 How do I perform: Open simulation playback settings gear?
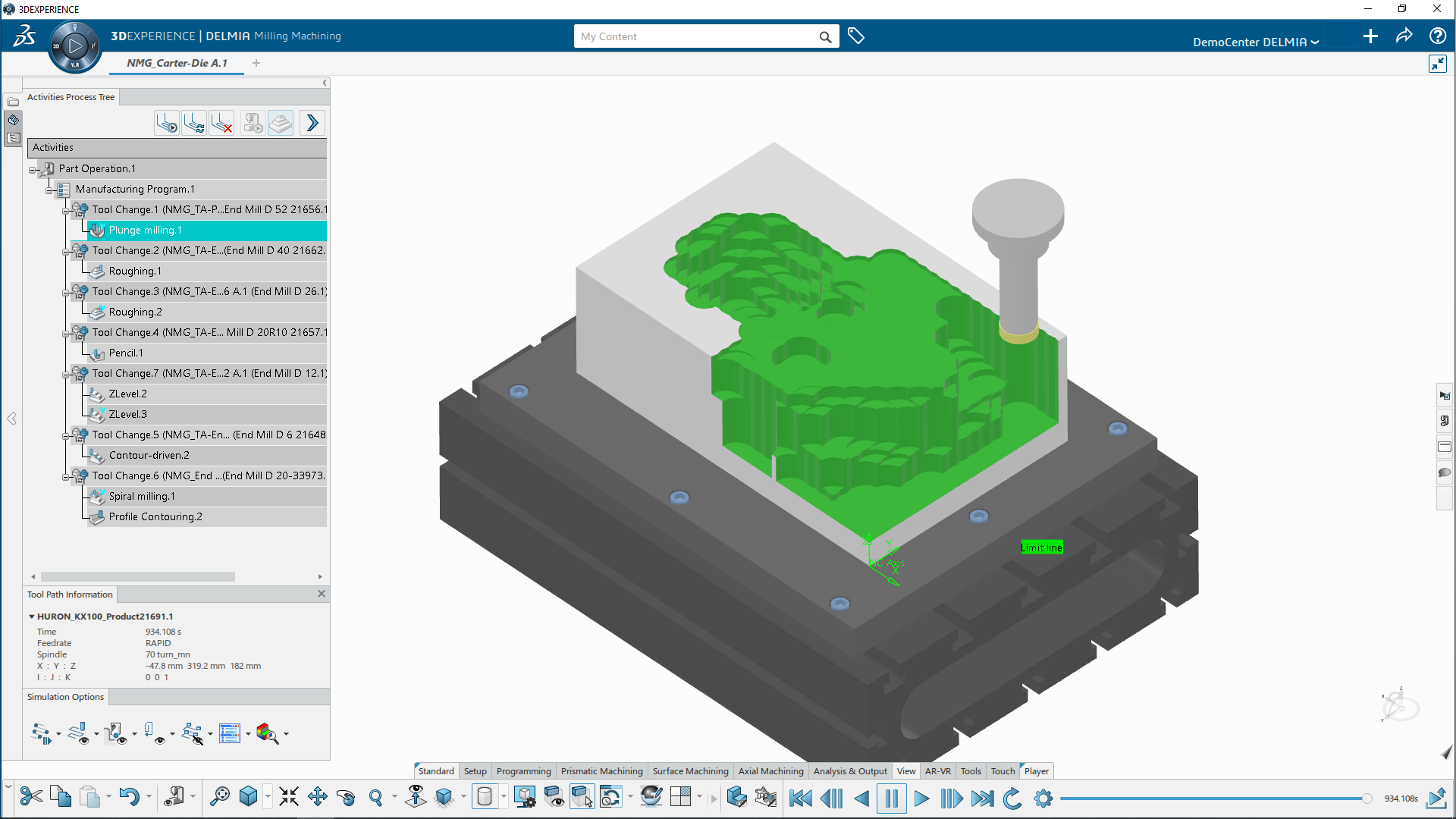tap(1044, 798)
